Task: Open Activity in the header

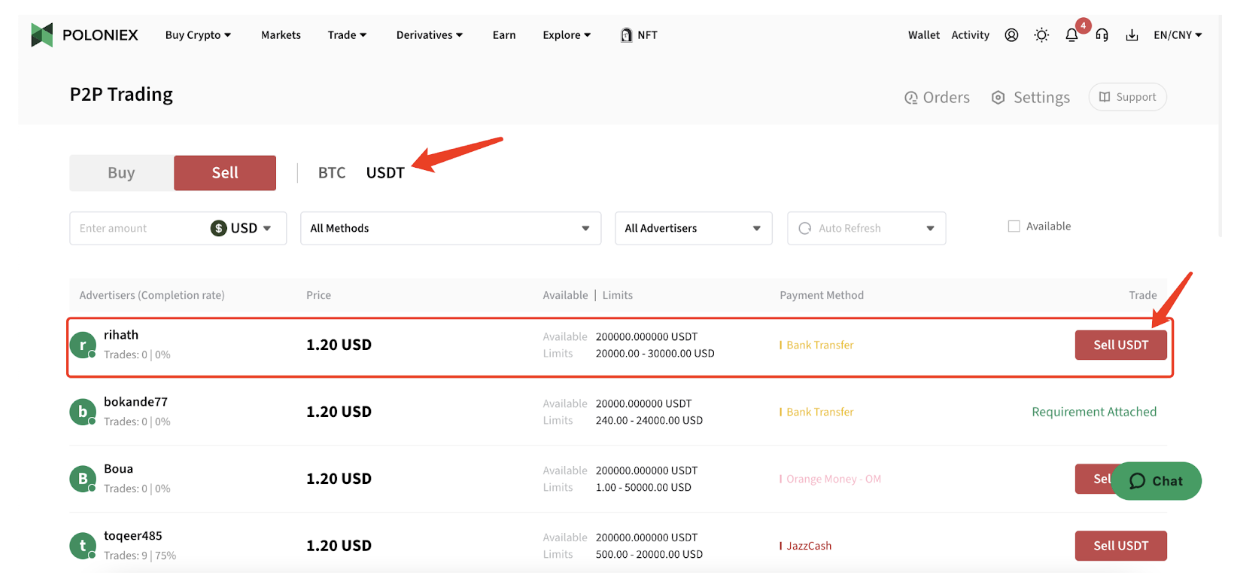Action: pyautogui.click(x=970, y=35)
